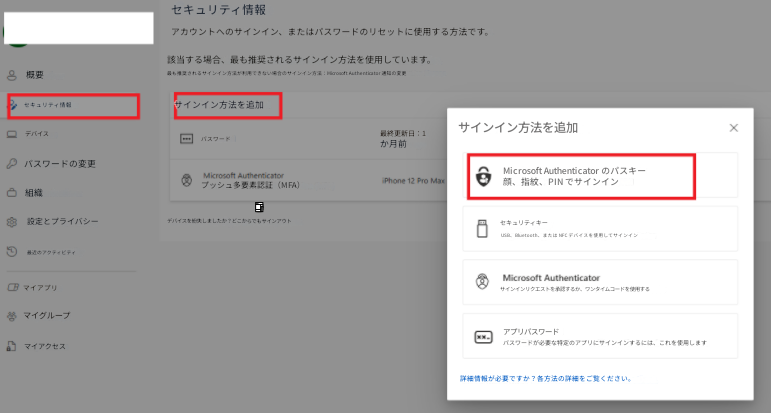This screenshot has width=771, height=413.
Task: Click サインイン方法を追加 on the main page
Action: coord(219,105)
